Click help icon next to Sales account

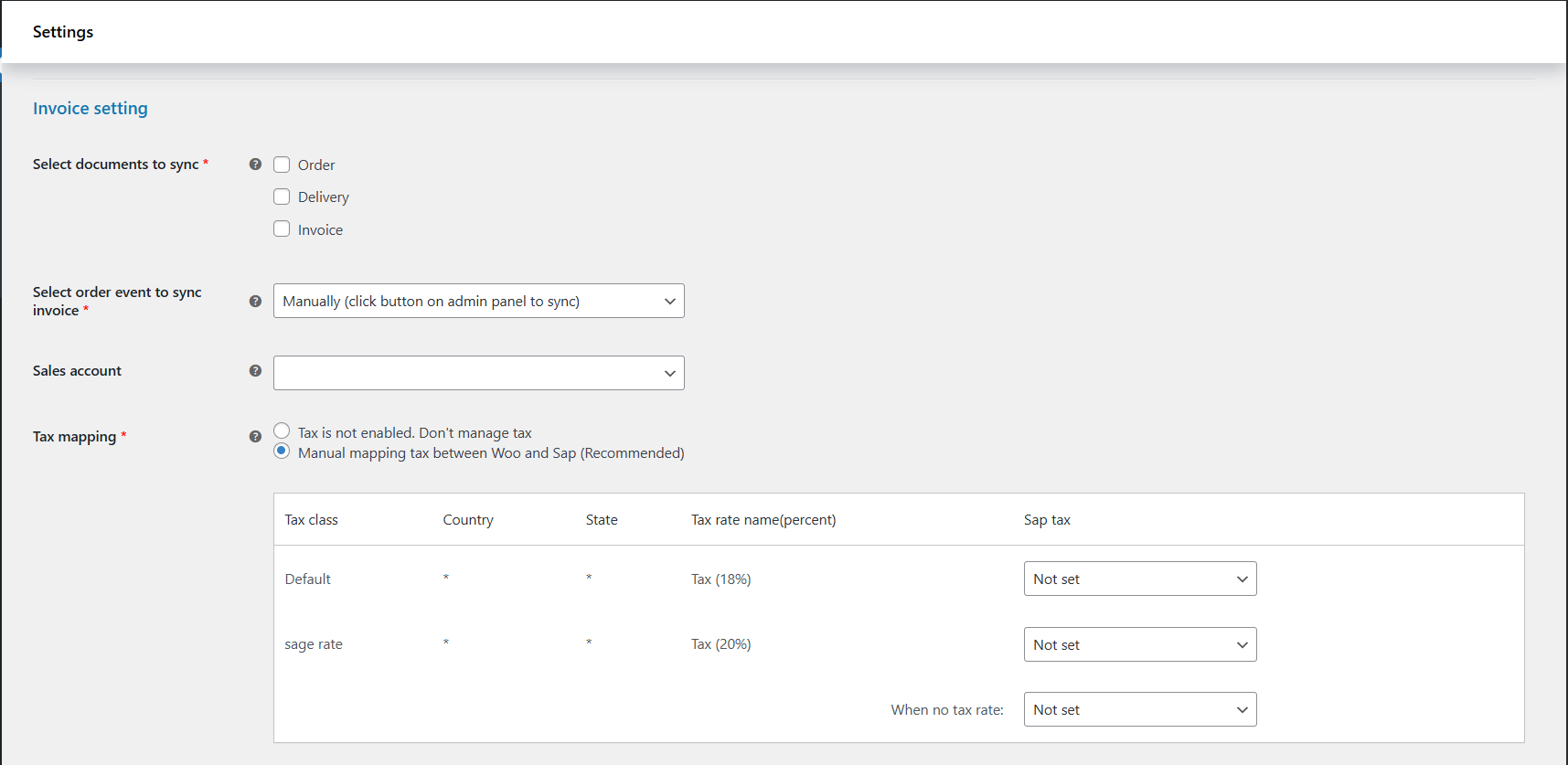click(x=255, y=371)
